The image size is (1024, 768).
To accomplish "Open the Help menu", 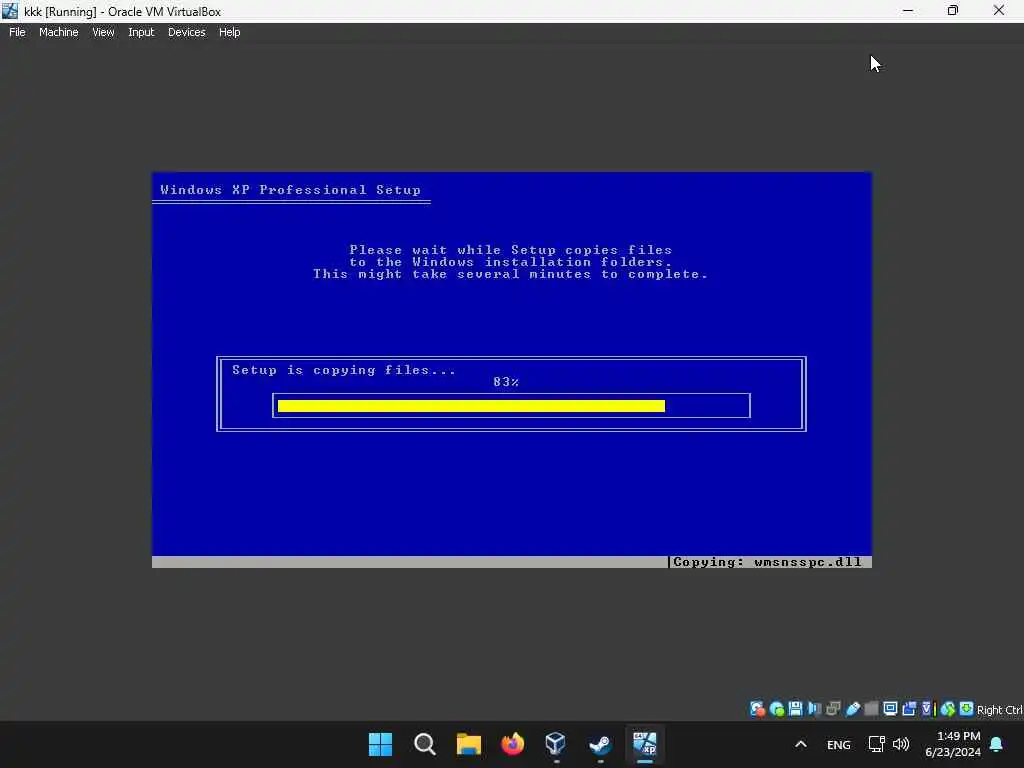I will click(229, 32).
